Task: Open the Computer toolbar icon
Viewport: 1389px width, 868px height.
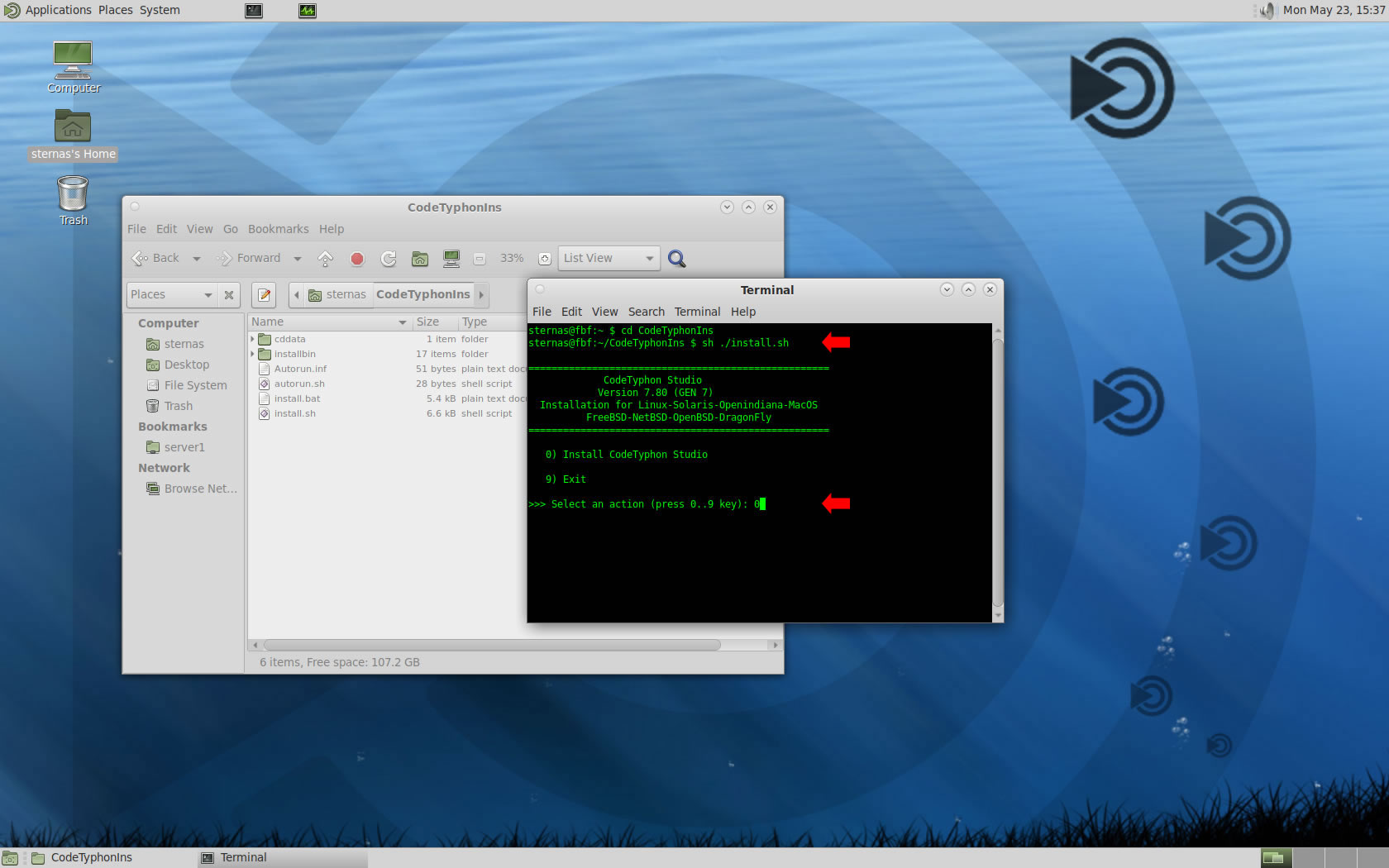Action: click(x=451, y=259)
